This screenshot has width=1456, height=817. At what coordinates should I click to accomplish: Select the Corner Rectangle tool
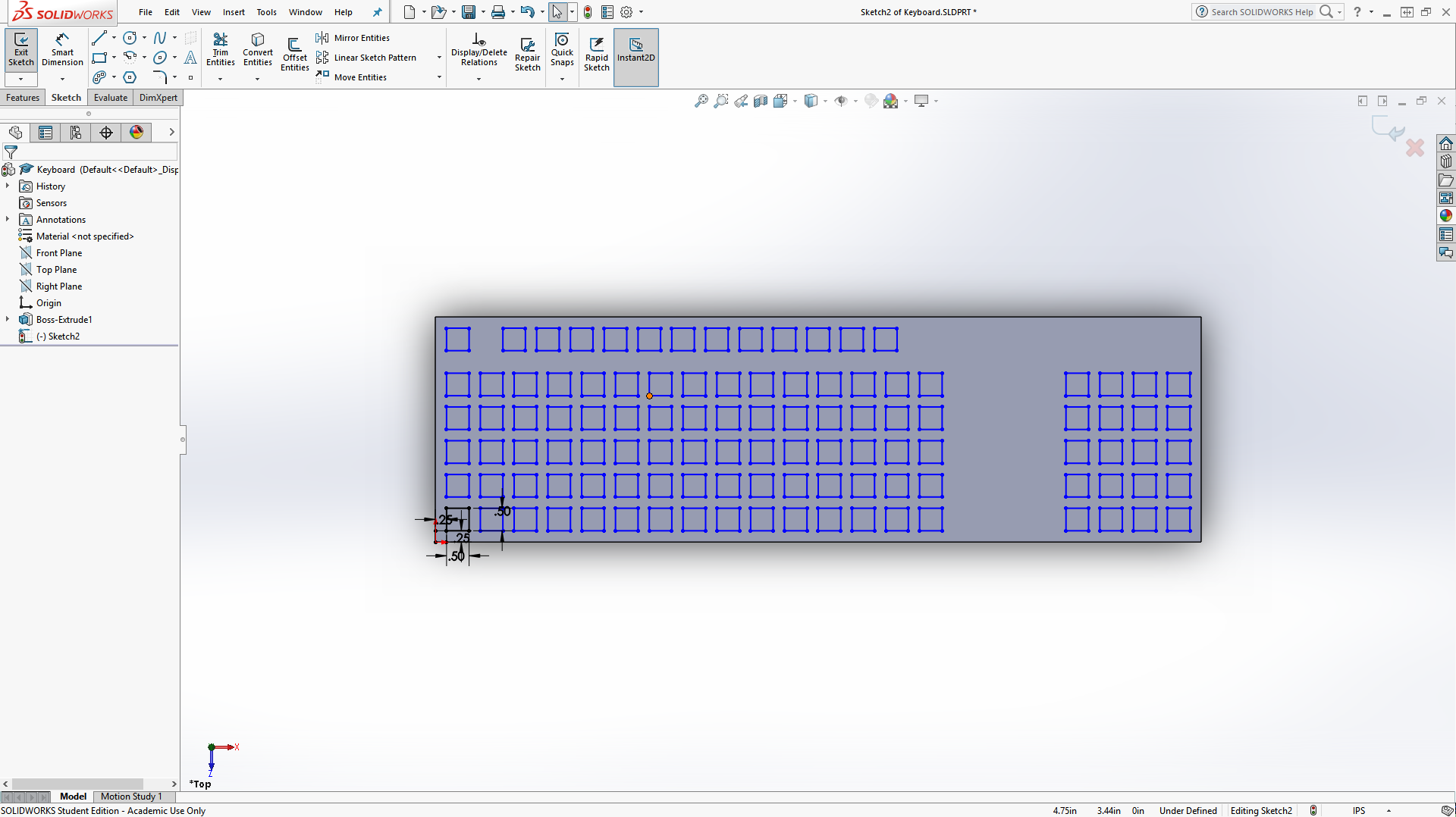click(x=99, y=58)
